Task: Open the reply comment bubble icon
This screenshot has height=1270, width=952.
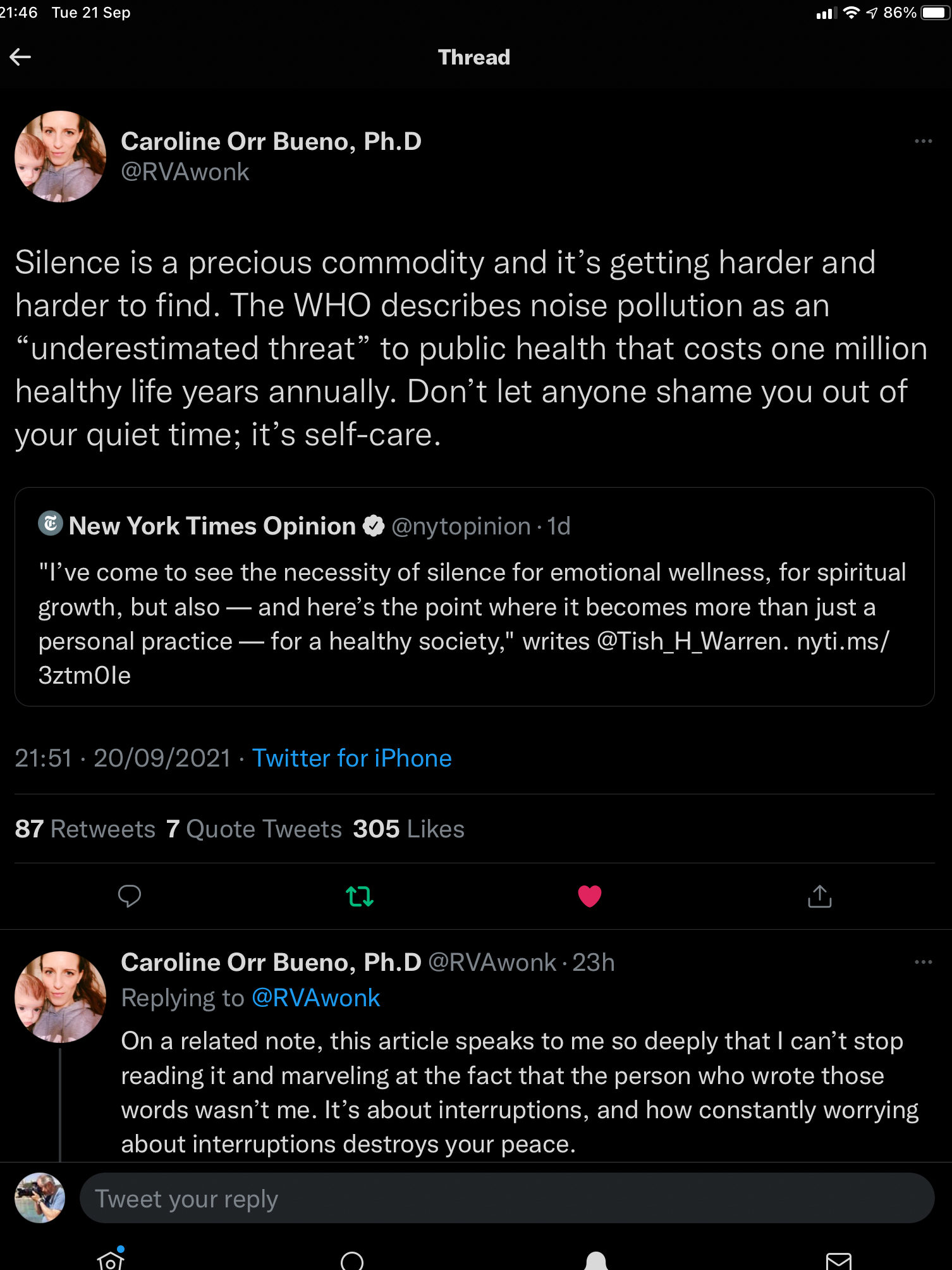Action: point(130,896)
